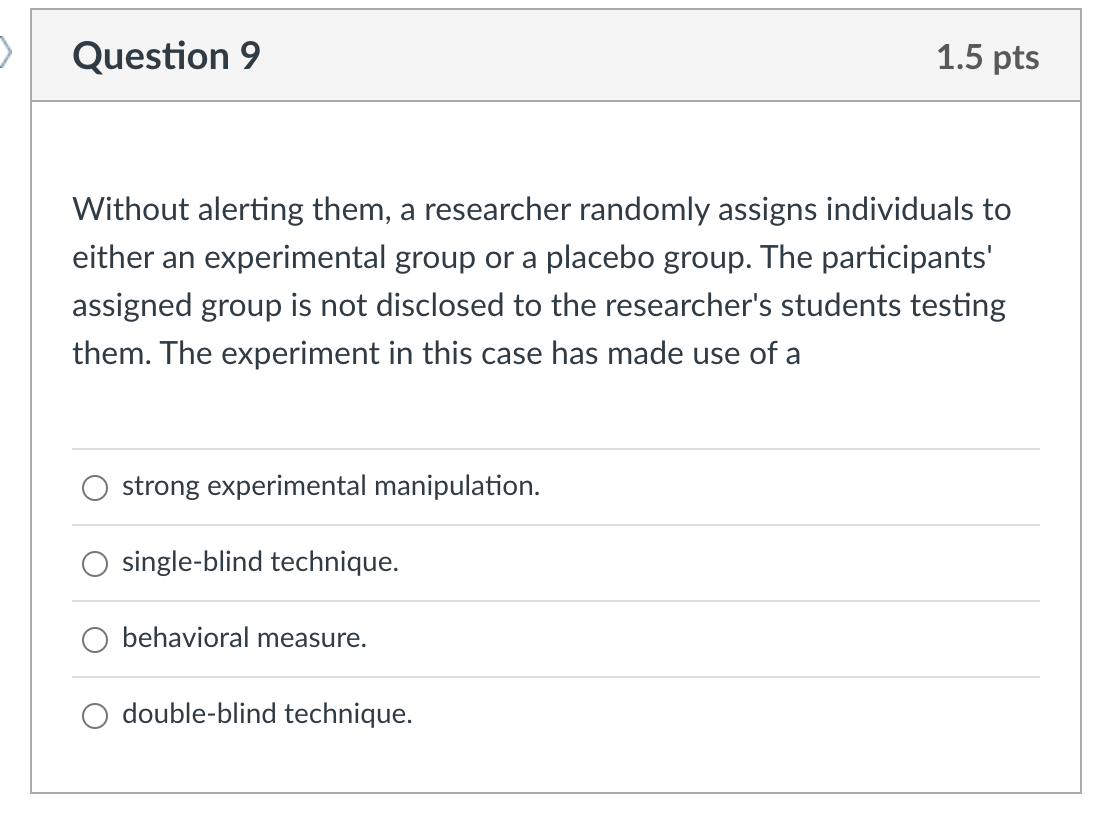Click the words 'made use of a'

704,353
